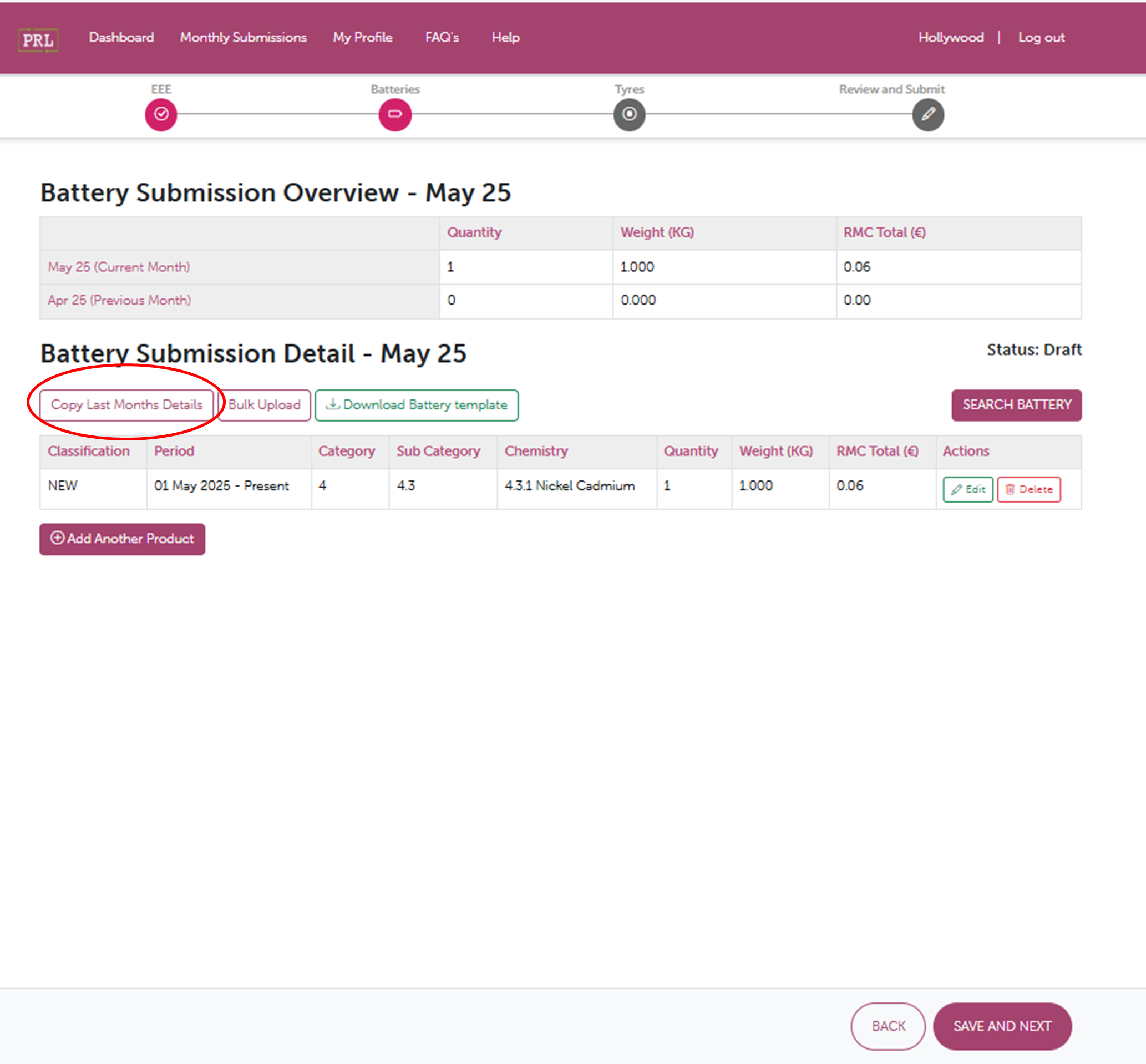1146x1064 pixels.
Task: Open the Dashboard menu item
Action: click(x=121, y=37)
